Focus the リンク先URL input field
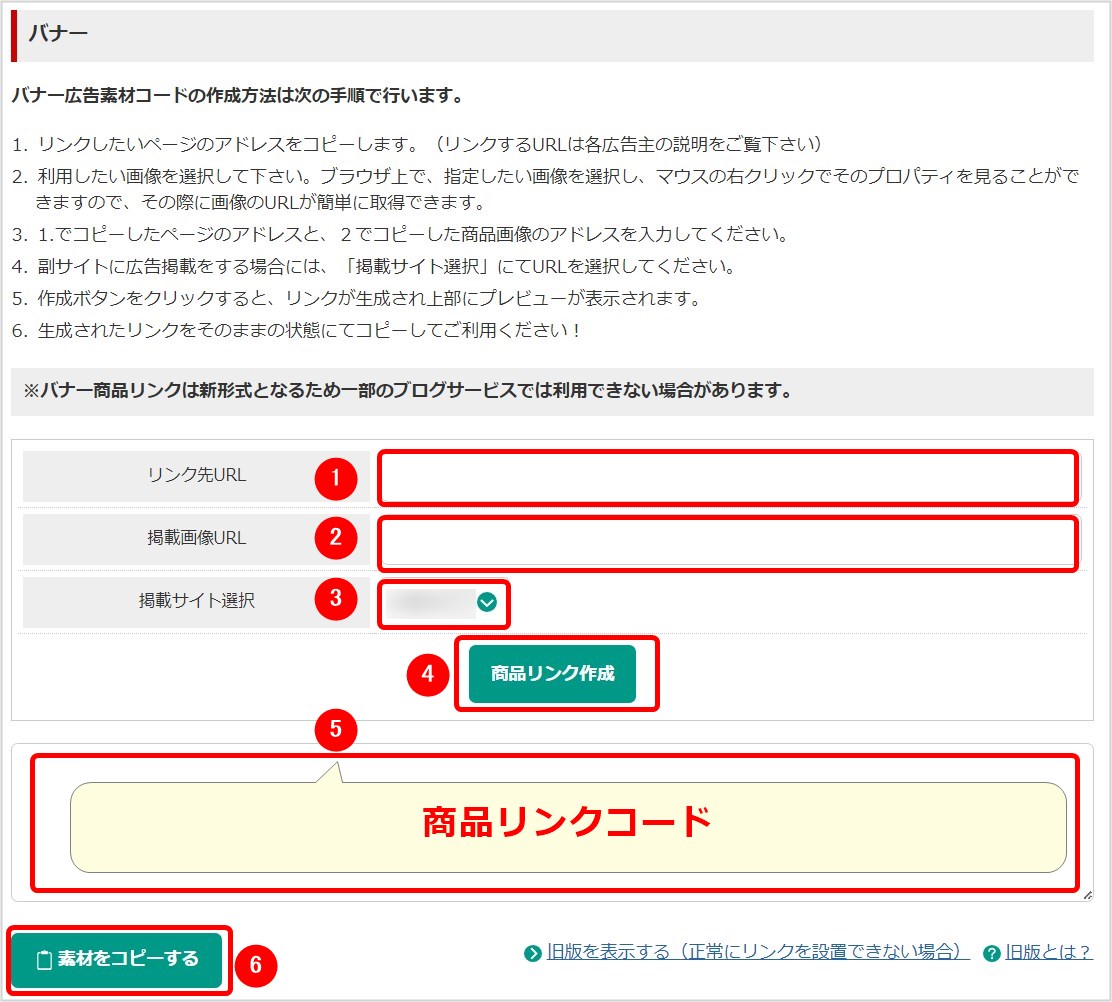The width and height of the screenshot is (1112, 1002). [x=727, y=477]
